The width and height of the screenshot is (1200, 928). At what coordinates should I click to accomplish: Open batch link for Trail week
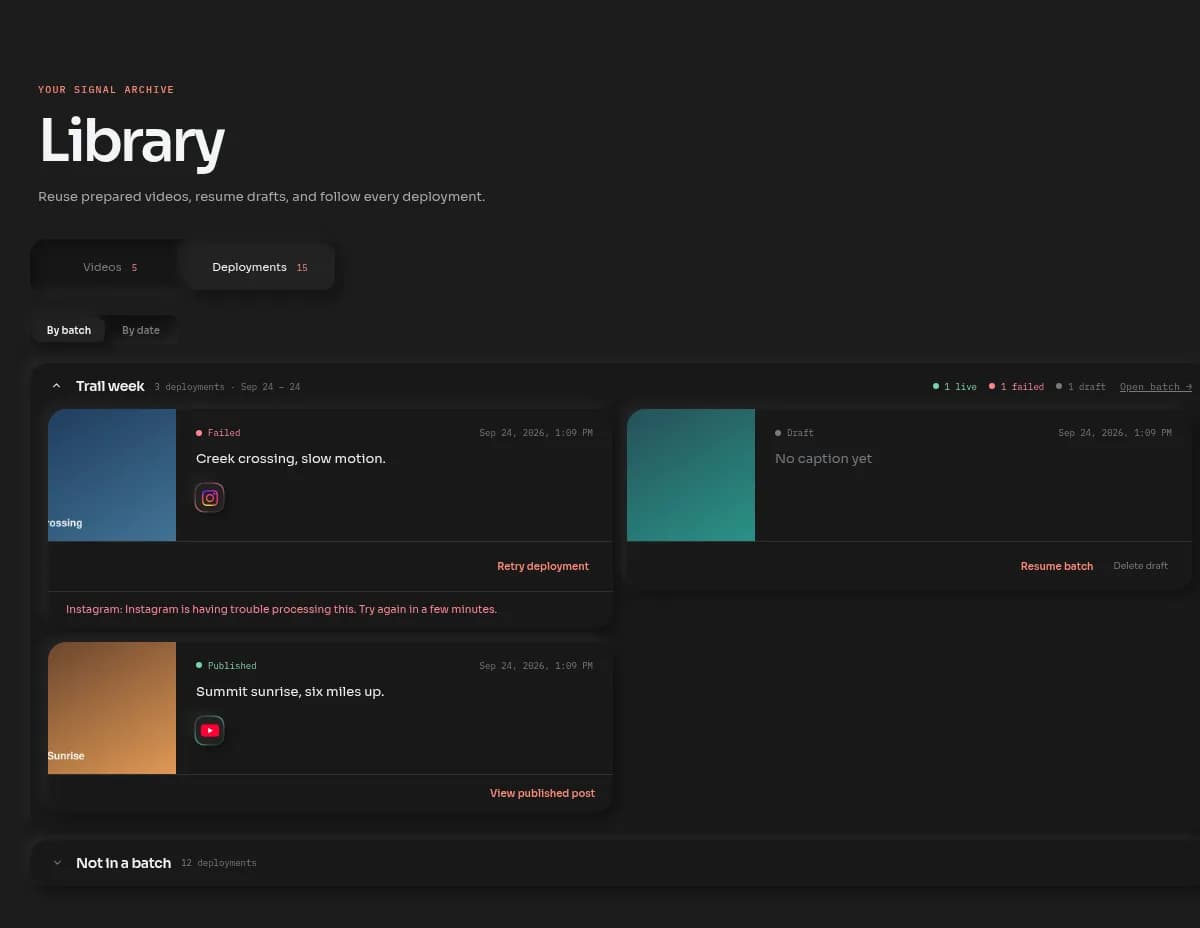coord(1156,387)
